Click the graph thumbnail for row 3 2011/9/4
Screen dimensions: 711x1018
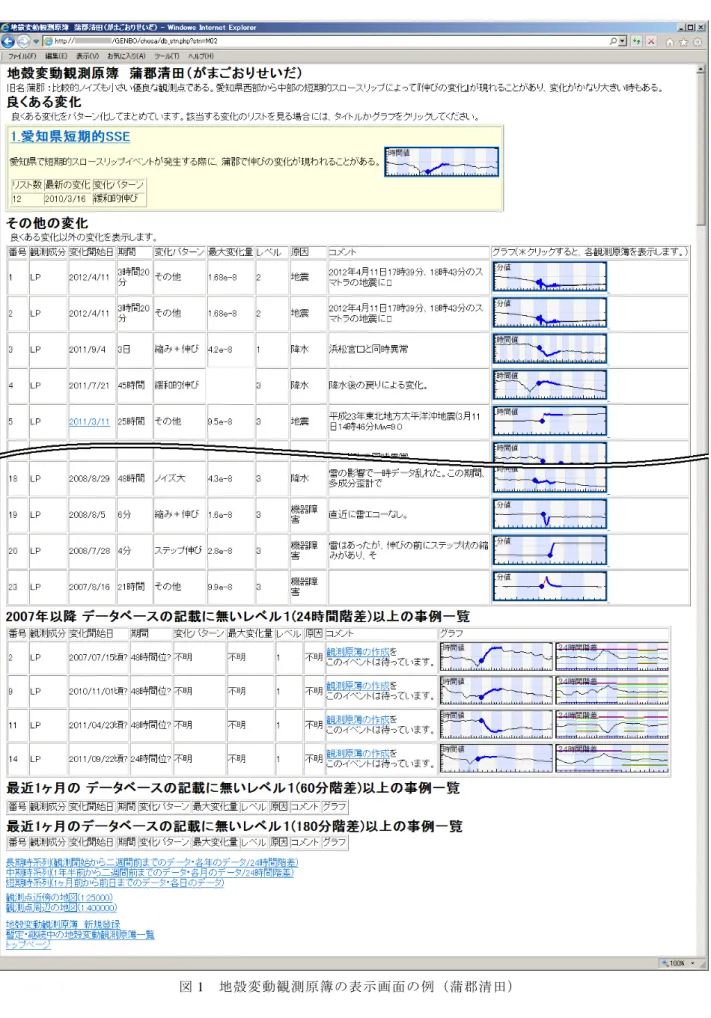549,349
